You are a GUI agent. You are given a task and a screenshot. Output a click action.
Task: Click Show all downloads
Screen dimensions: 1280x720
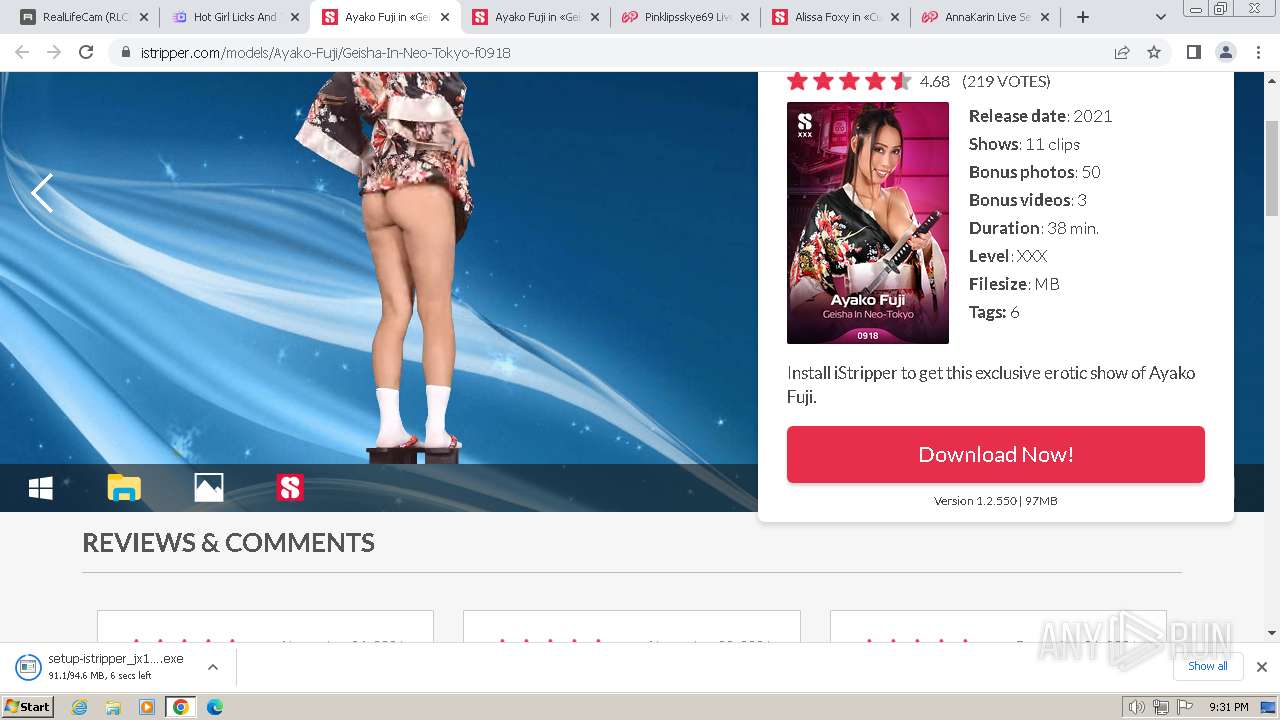[x=1208, y=666]
